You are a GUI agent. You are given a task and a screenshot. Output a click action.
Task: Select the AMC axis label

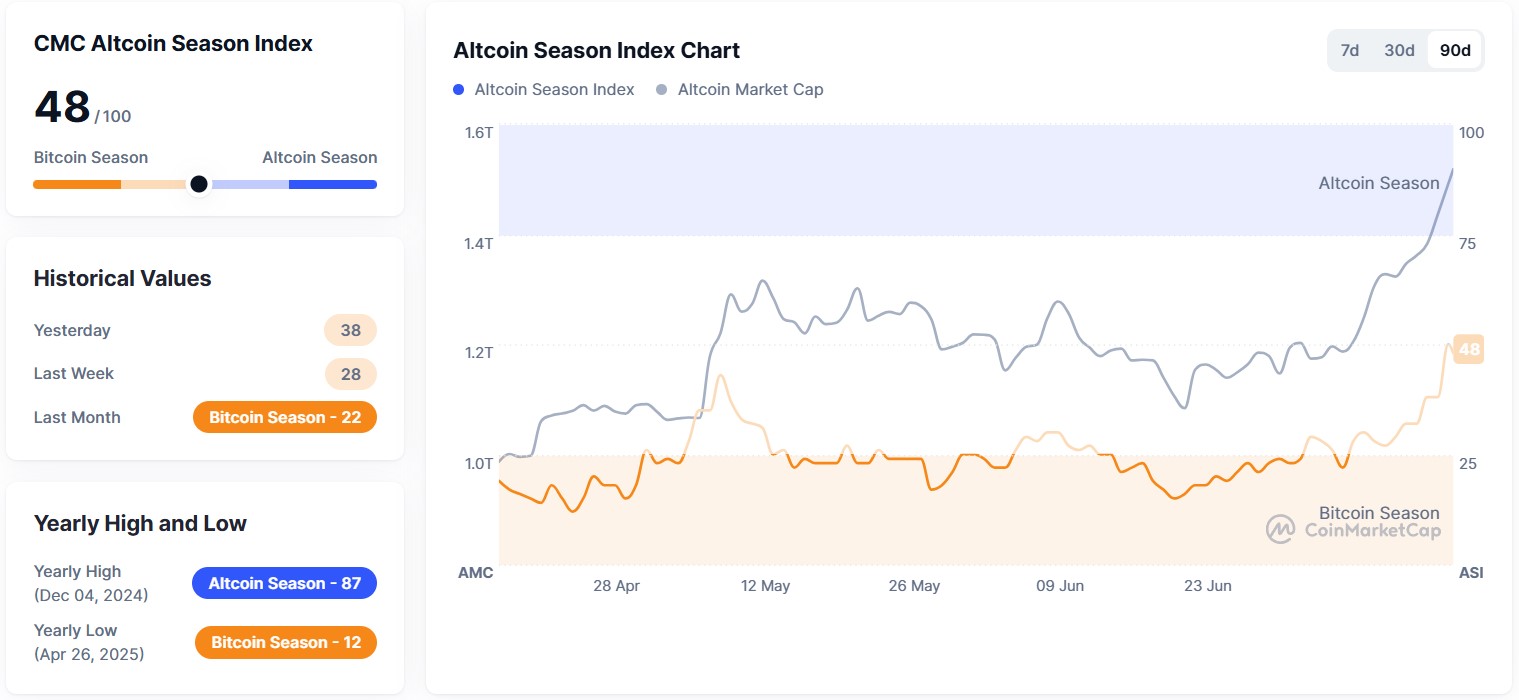pyautogui.click(x=476, y=572)
